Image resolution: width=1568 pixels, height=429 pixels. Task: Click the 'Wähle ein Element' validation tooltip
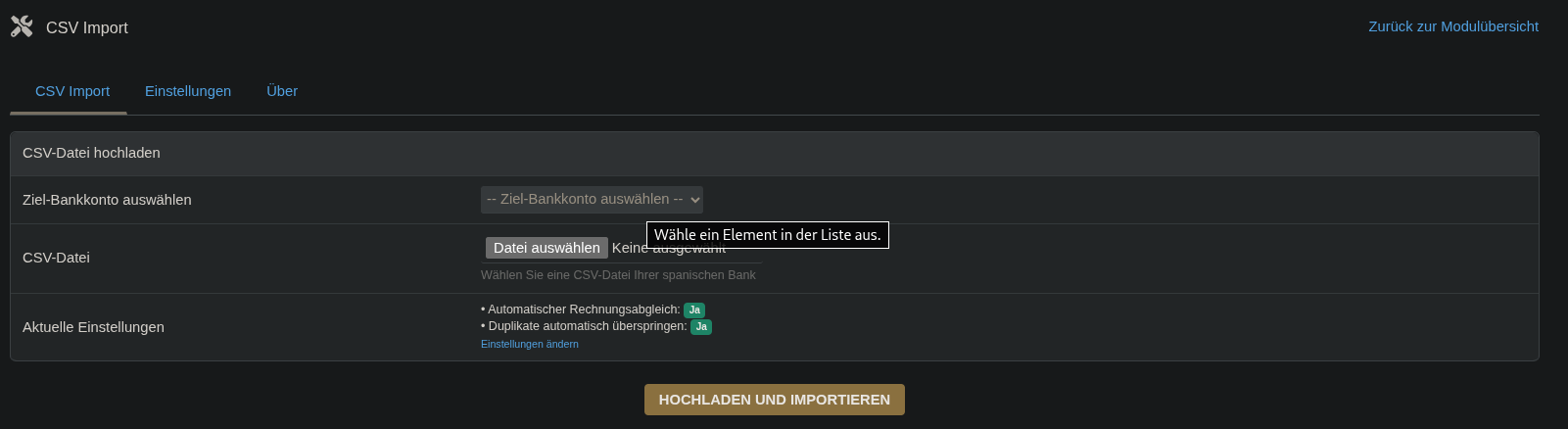(767, 235)
